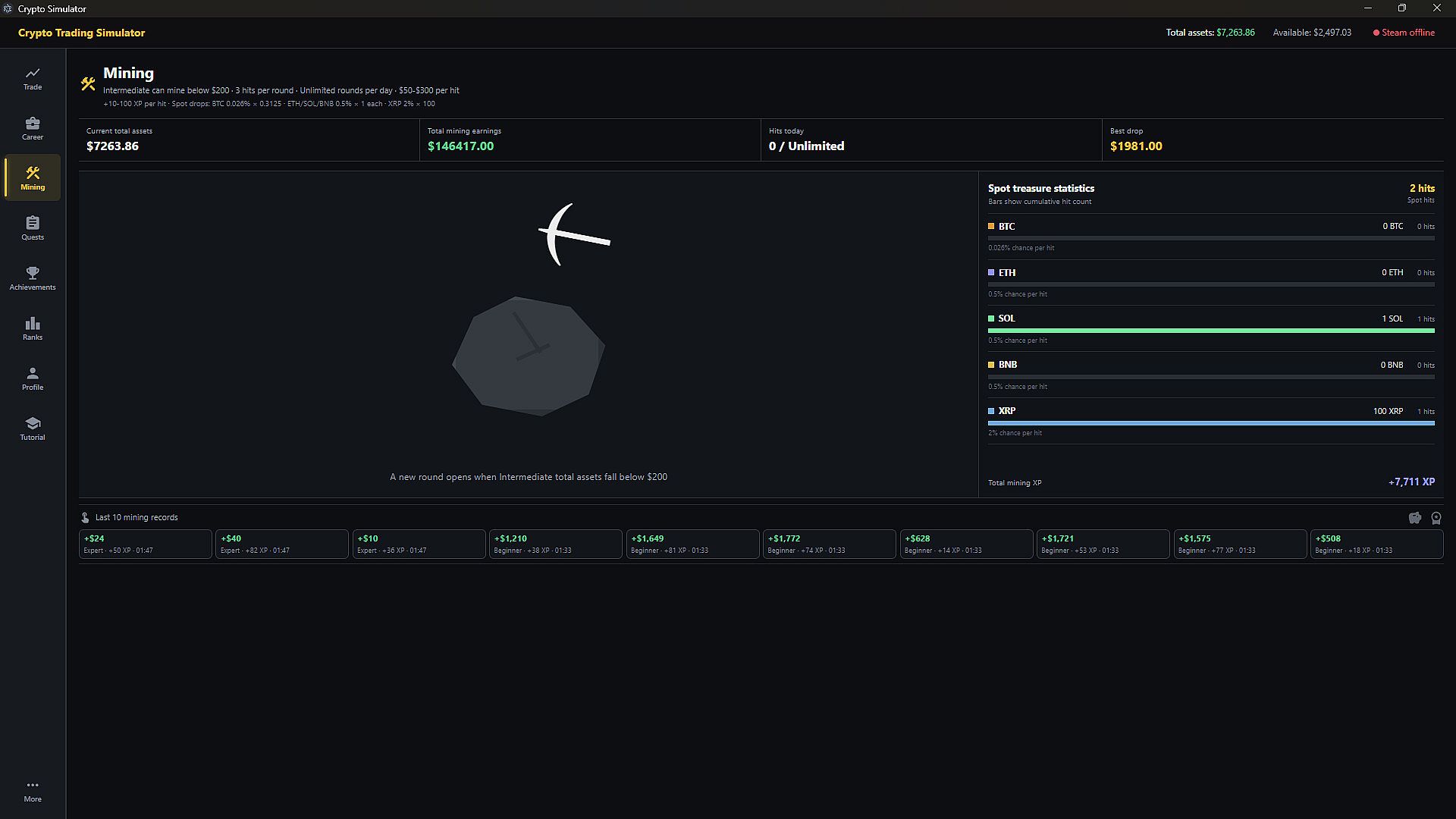Click the '100 XRP' amount

tap(1388, 411)
